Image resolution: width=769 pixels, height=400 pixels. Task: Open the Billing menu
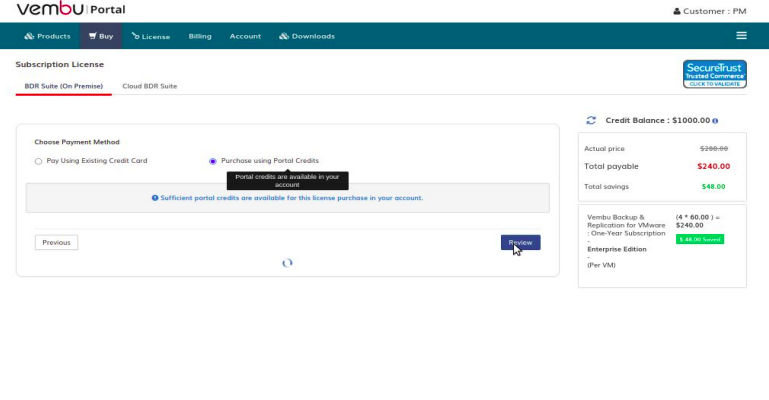point(200,36)
